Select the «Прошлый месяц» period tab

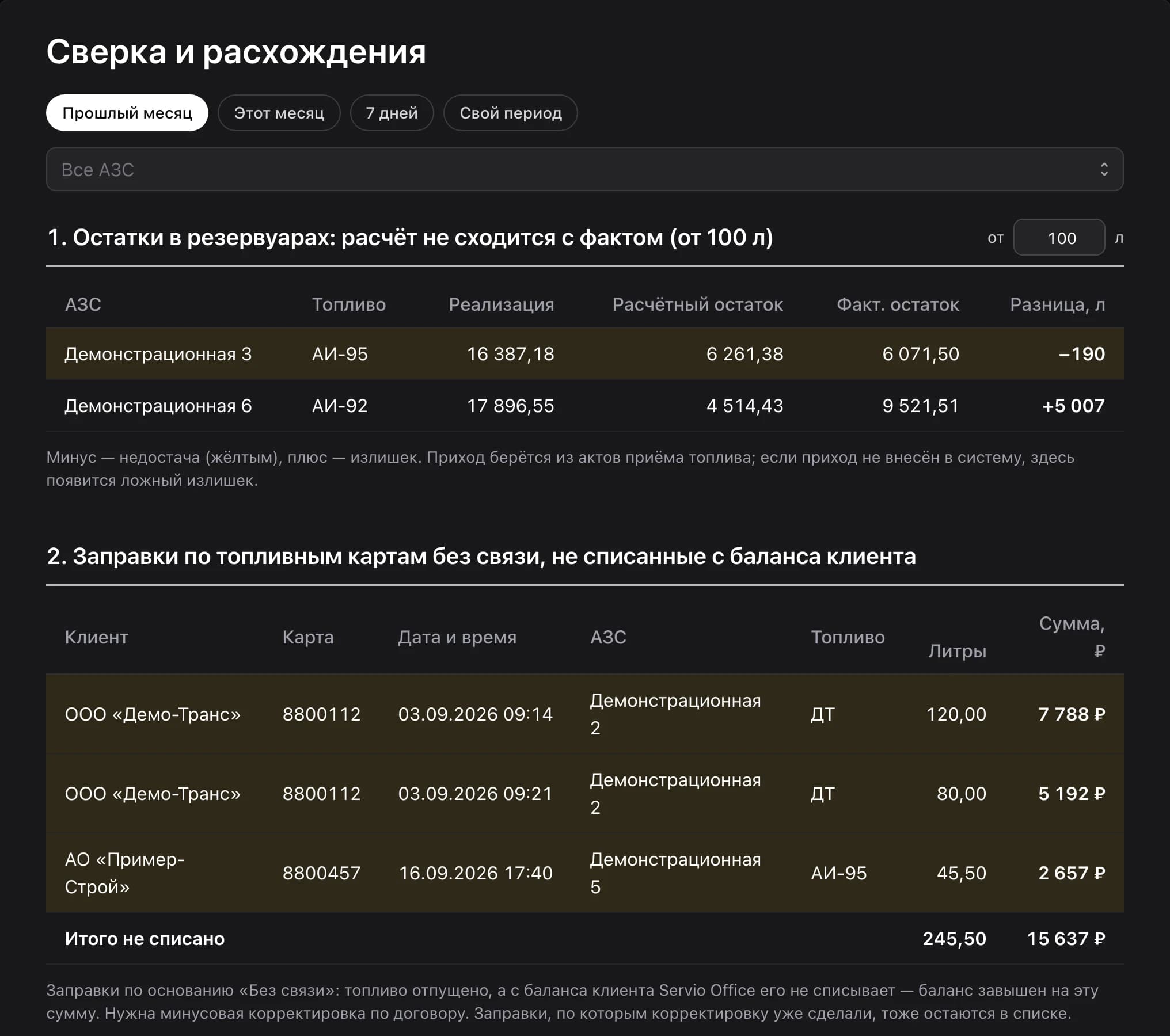click(127, 113)
